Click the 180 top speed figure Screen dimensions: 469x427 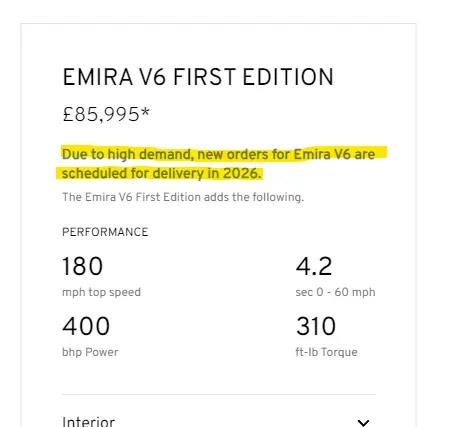click(83, 266)
